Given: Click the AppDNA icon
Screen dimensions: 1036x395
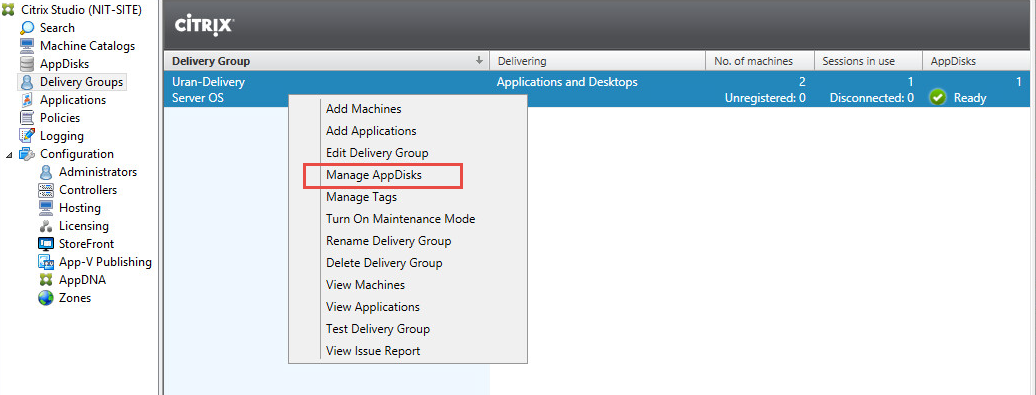Looking at the screenshot, I should tap(46, 279).
